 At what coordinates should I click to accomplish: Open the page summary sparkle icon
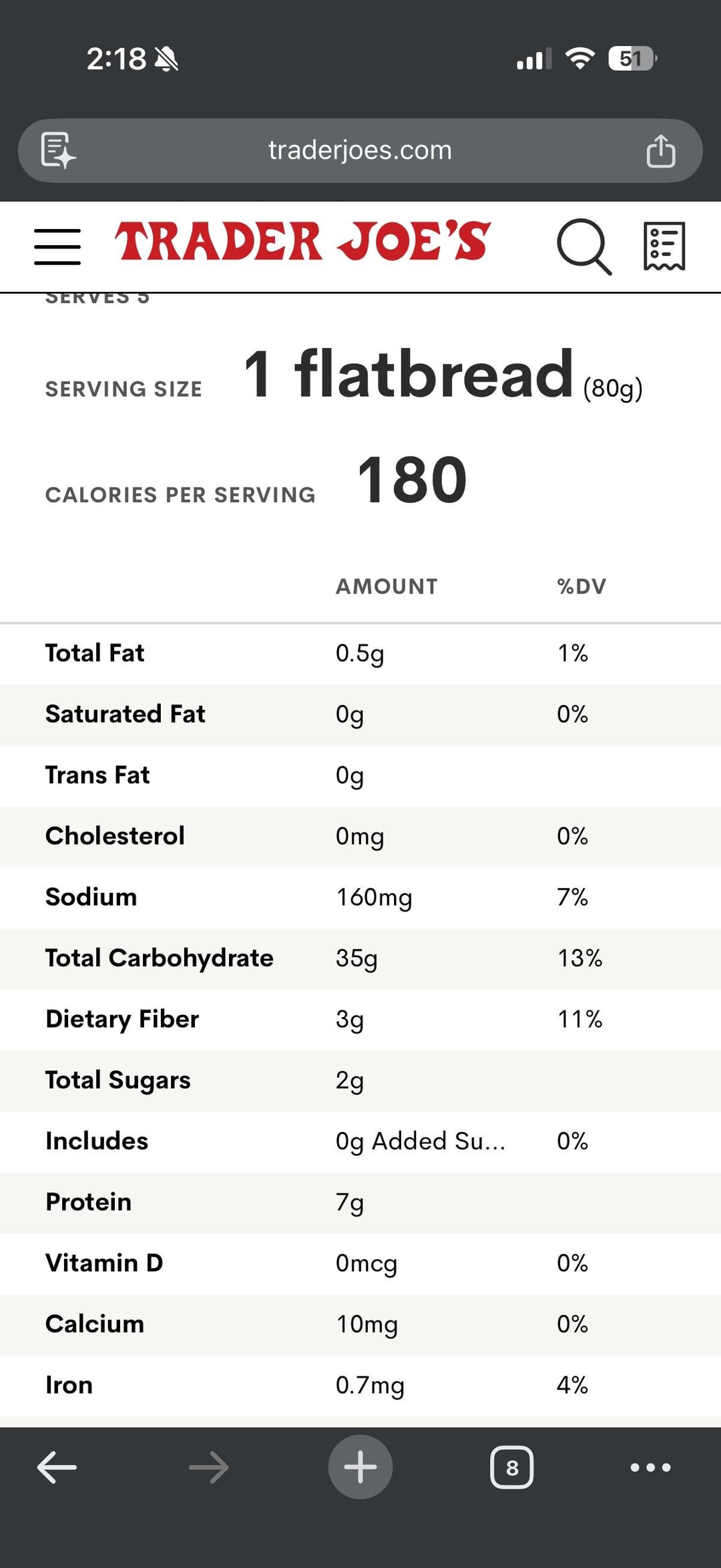click(58, 150)
